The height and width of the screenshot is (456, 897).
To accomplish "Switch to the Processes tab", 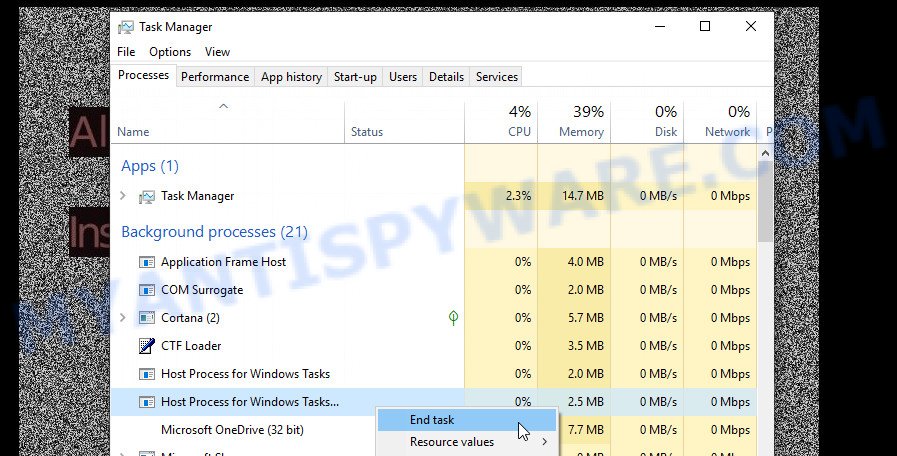I will 143,75.
